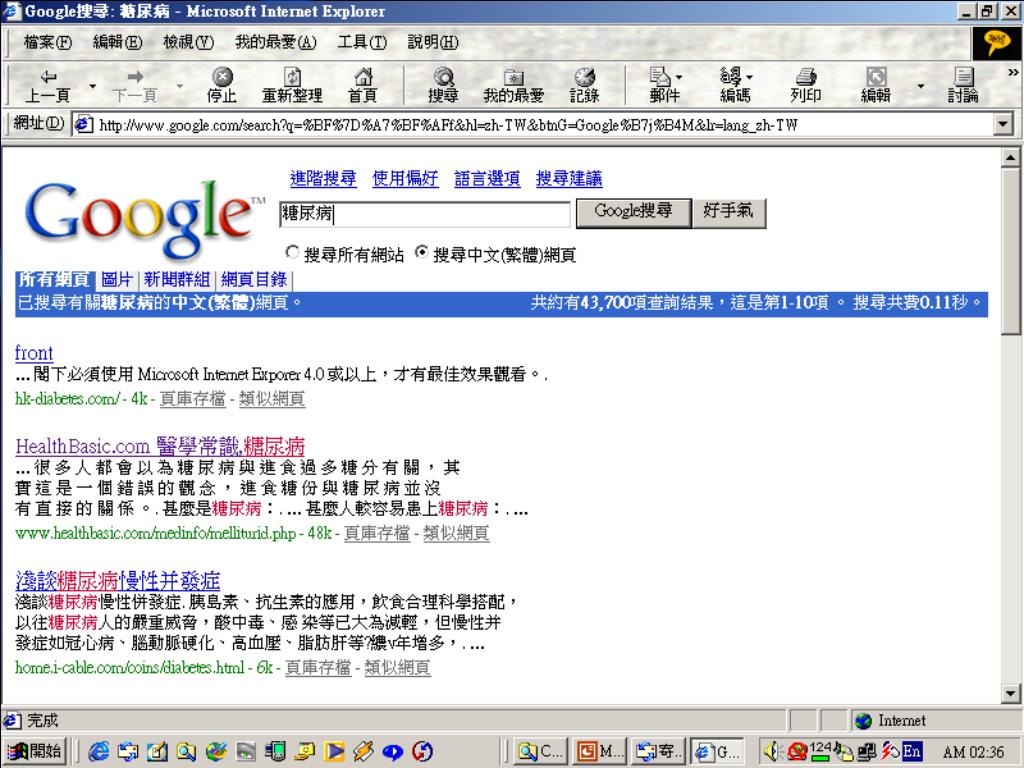
Task: Open the Search (搜尋) toolbar pane
Action: pos(443,86)
